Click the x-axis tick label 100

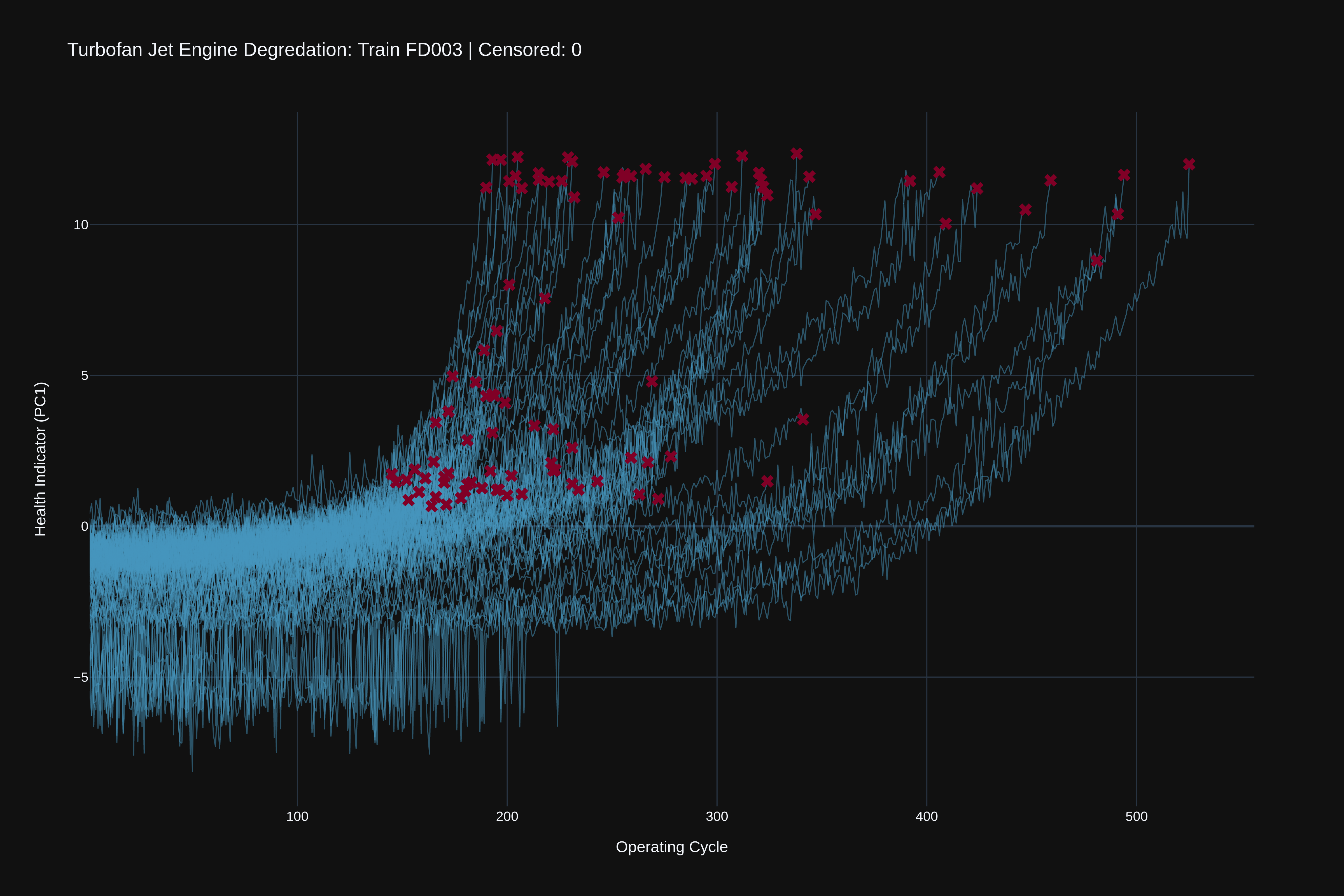(297, 816)
